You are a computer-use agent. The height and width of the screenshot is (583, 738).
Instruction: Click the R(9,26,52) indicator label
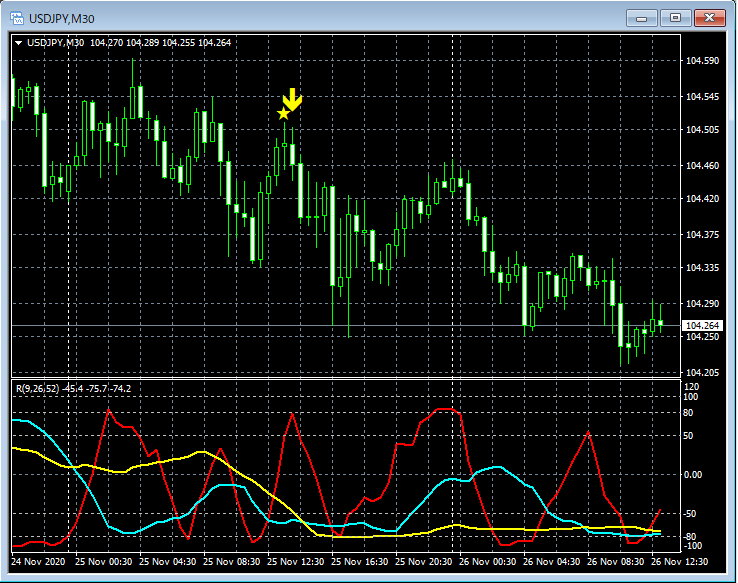pos(35,388)
